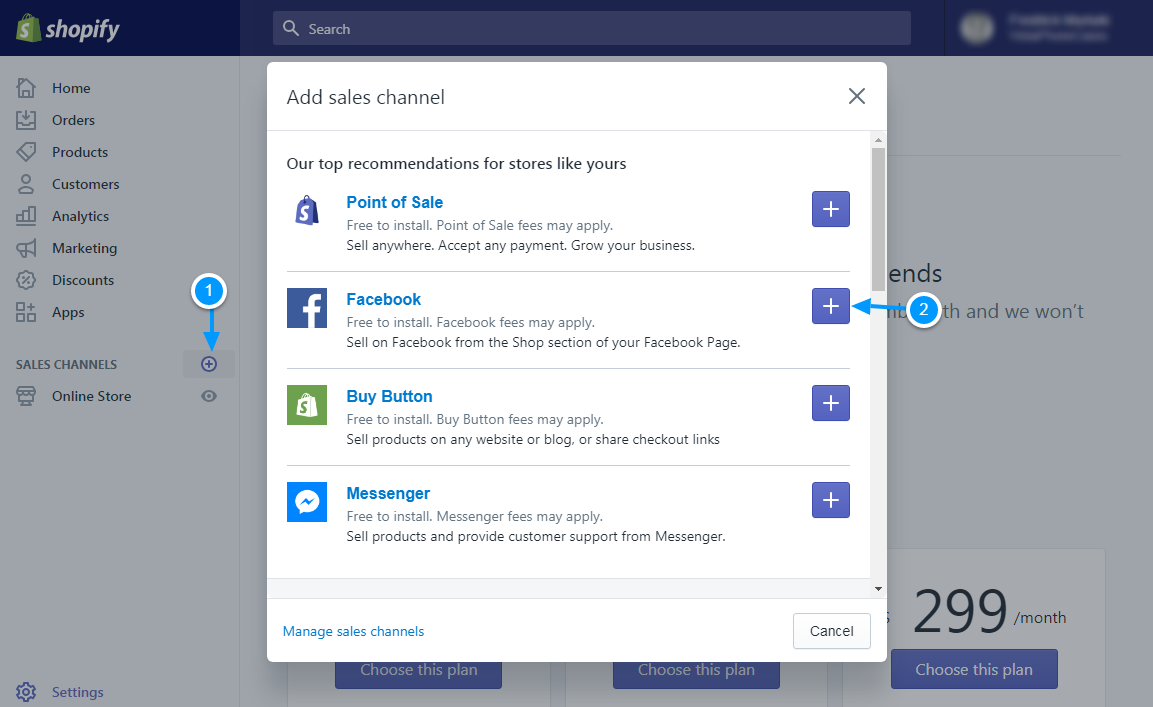The width and height of the screenshot is (1153, 707).
Task: Click the Buy Button green bag icon
Action: [307, 405]
